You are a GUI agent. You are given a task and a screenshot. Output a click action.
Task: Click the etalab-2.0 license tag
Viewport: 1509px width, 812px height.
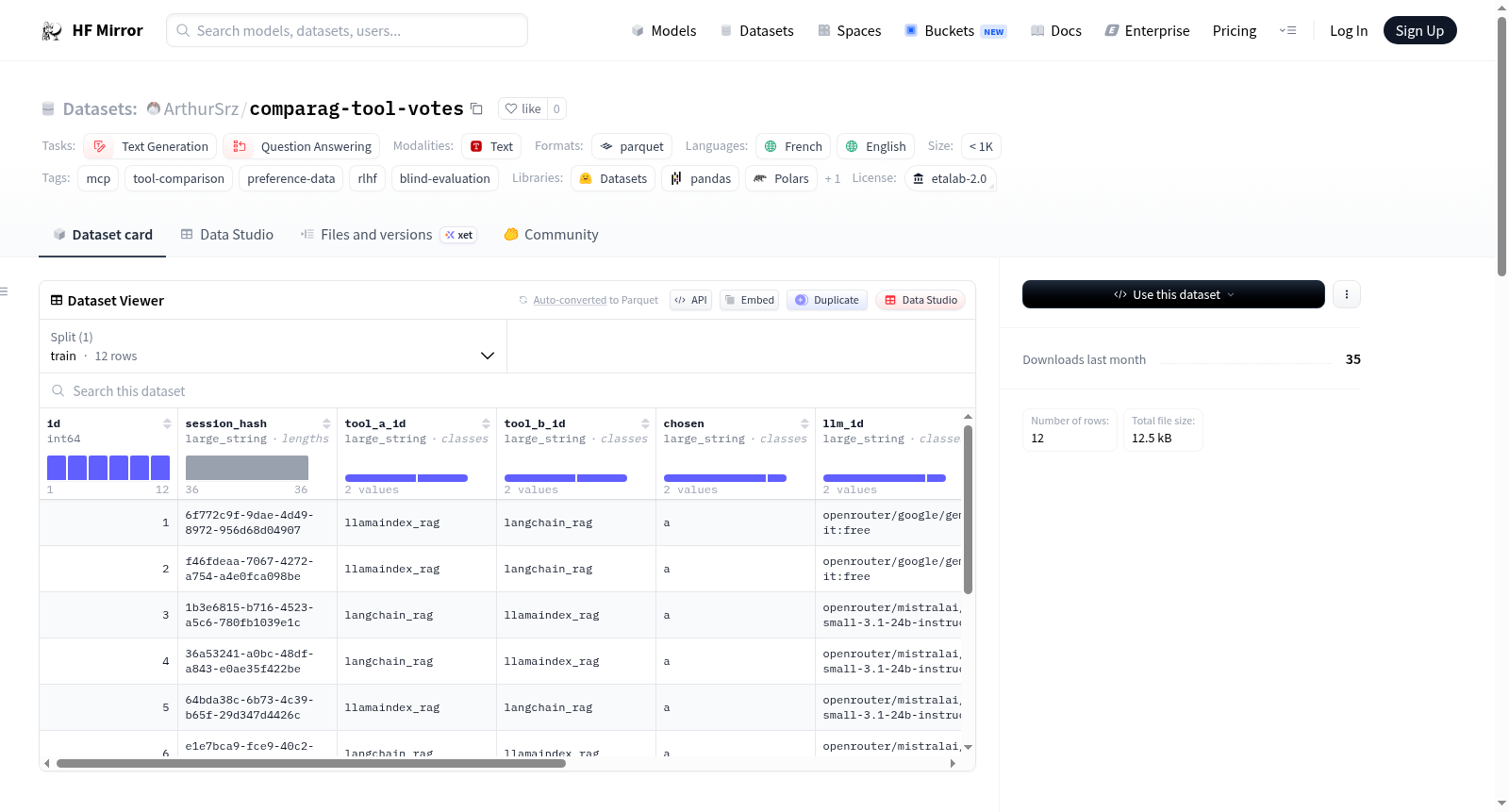pos(950,178)
